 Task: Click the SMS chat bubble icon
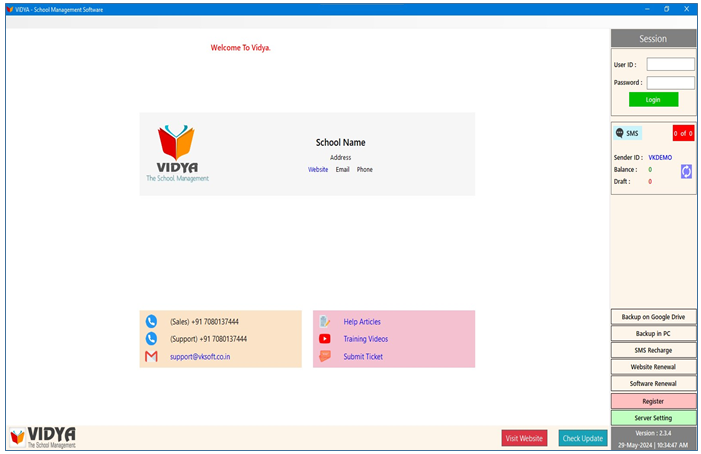point(620,133)
